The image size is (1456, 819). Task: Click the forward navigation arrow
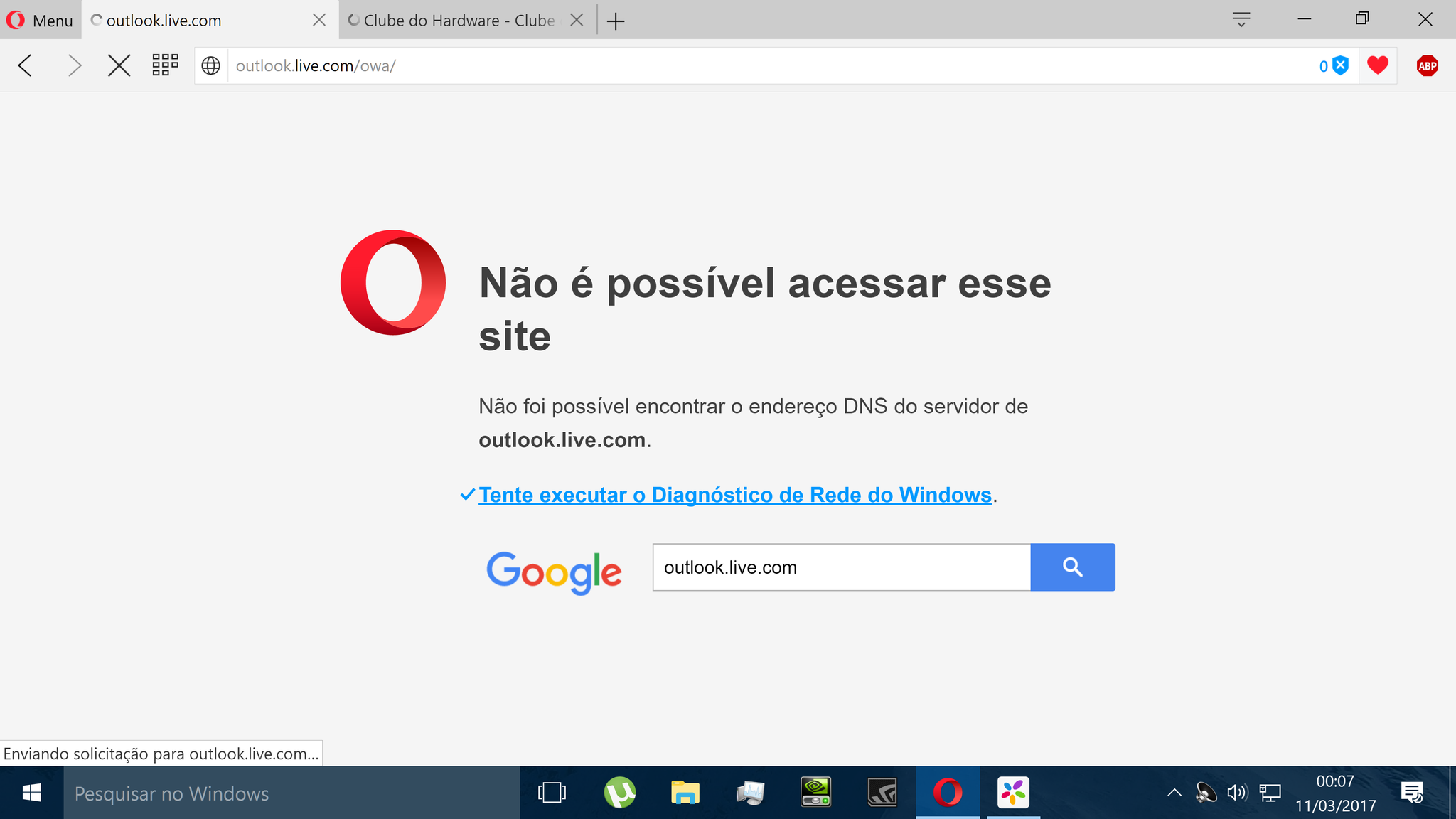[x=74, y=65]
